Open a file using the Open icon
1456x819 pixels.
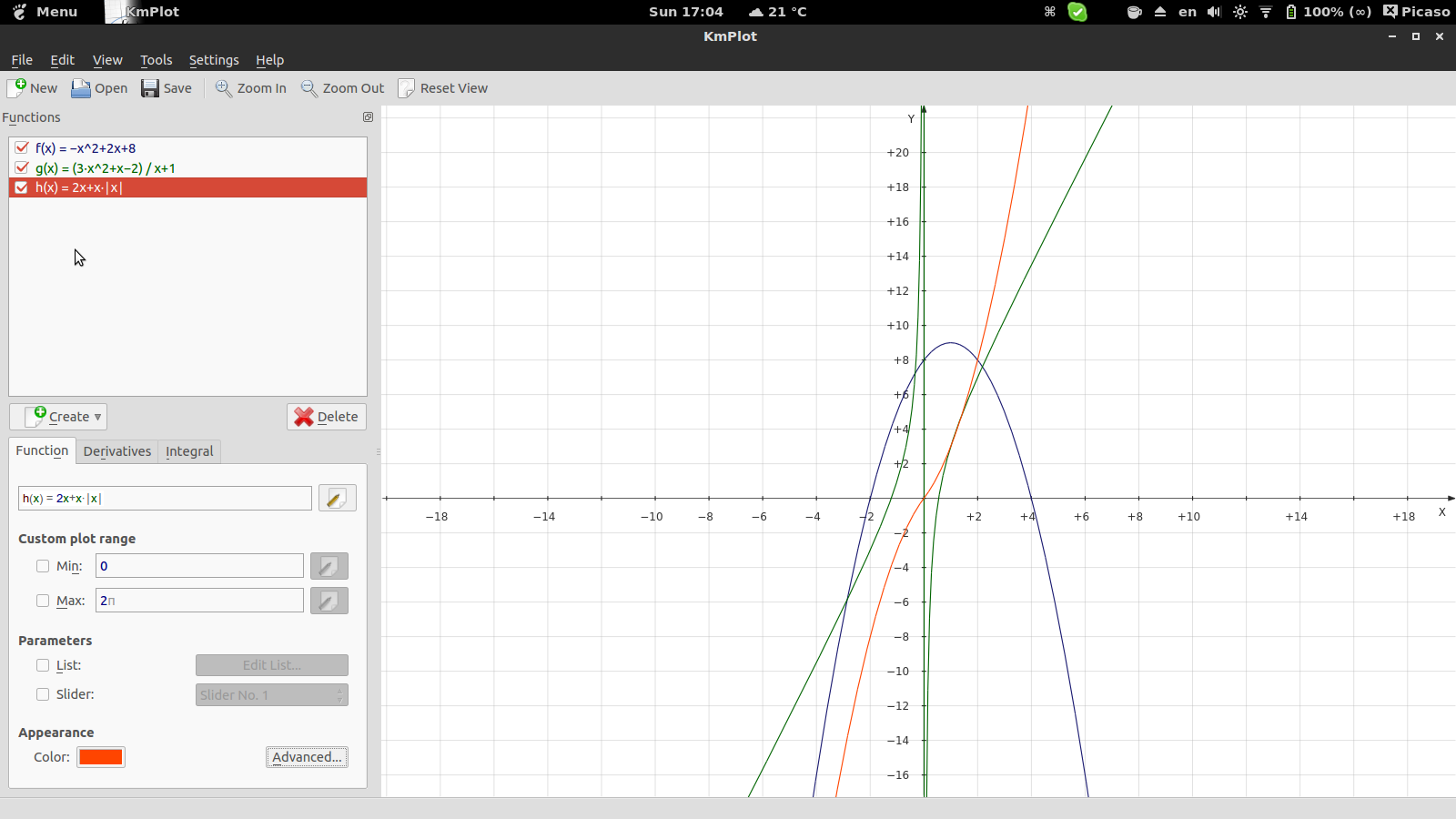click(x=82, y=87)
